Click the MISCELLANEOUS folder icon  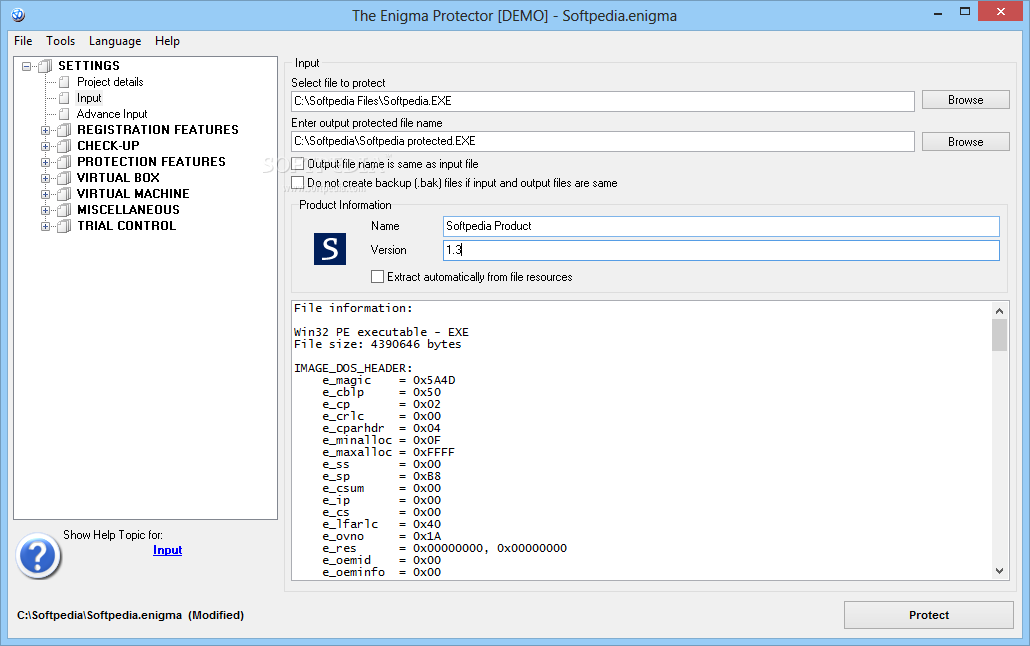tap(64, 210)
